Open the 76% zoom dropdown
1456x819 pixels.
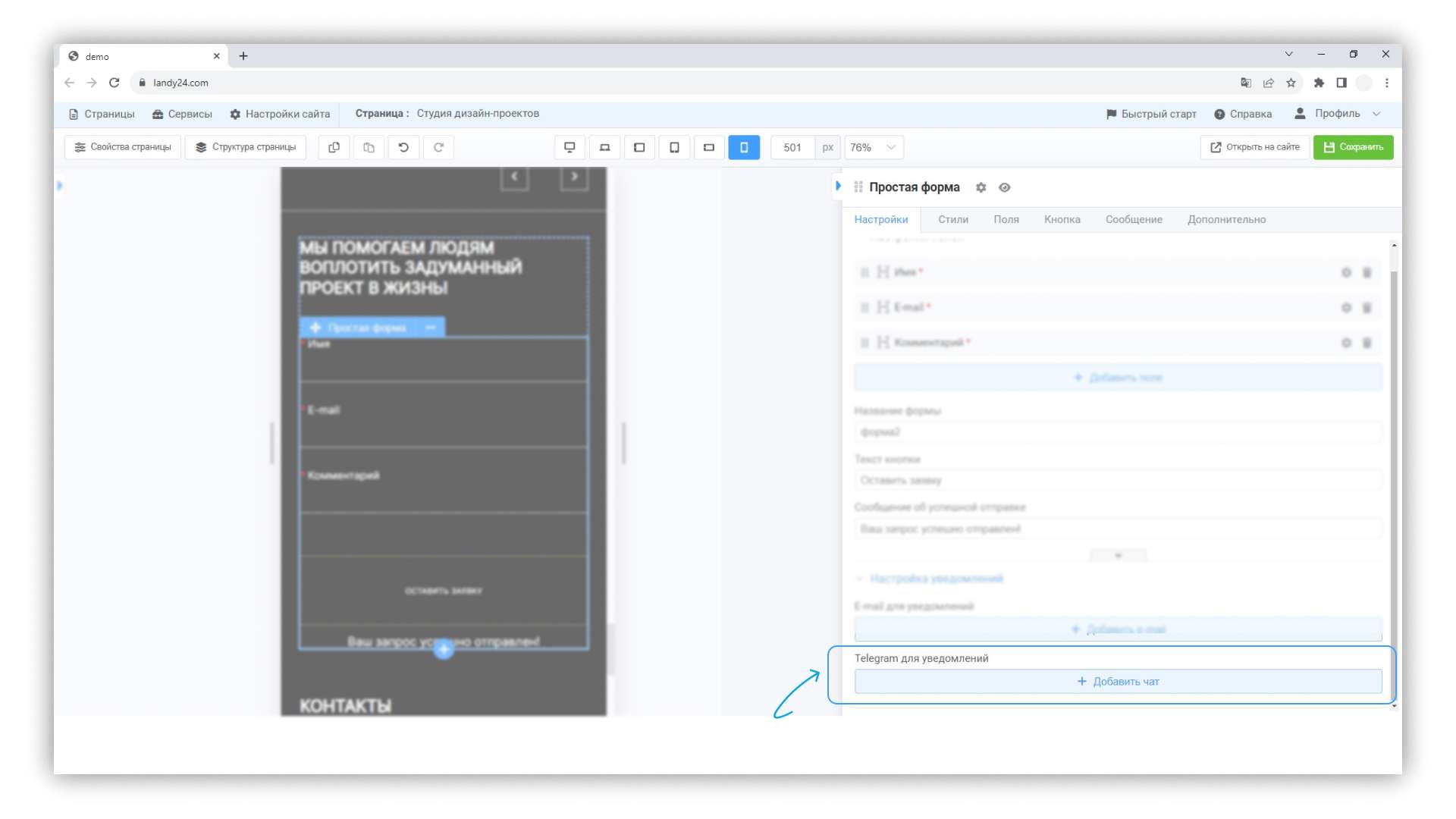[x=874, y=147]
